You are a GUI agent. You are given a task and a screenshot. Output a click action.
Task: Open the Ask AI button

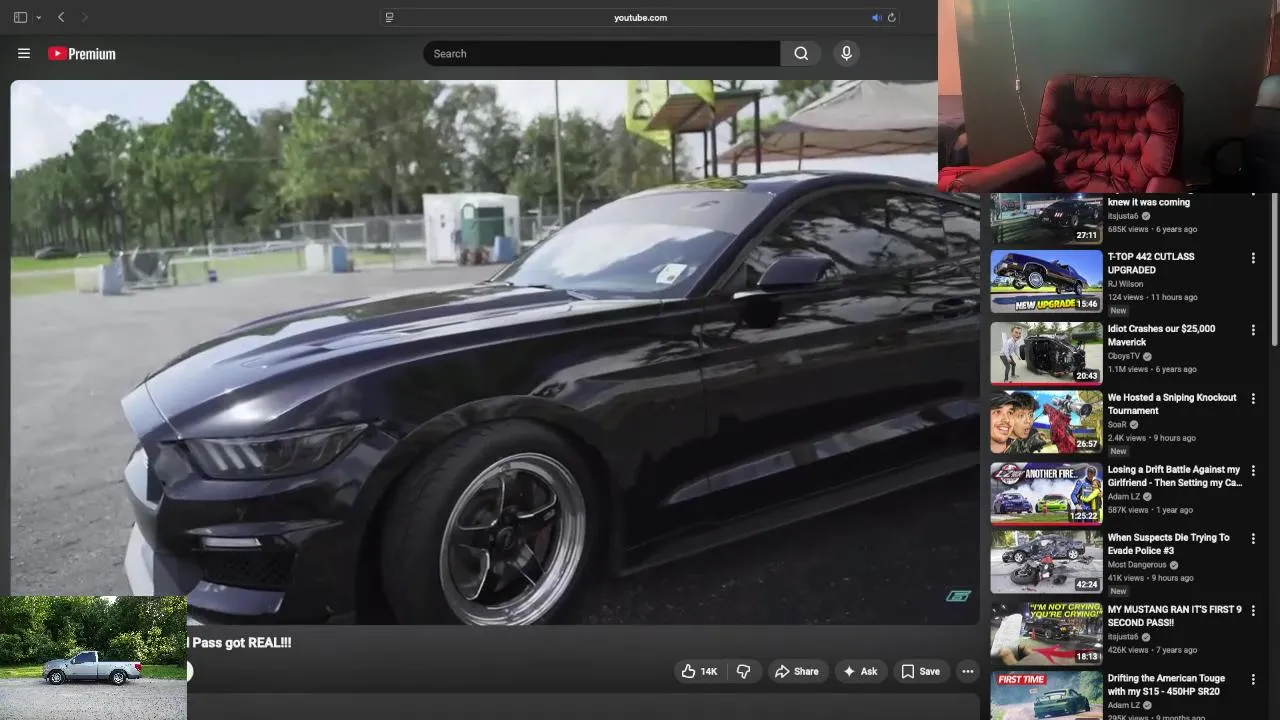pos(860,671)
